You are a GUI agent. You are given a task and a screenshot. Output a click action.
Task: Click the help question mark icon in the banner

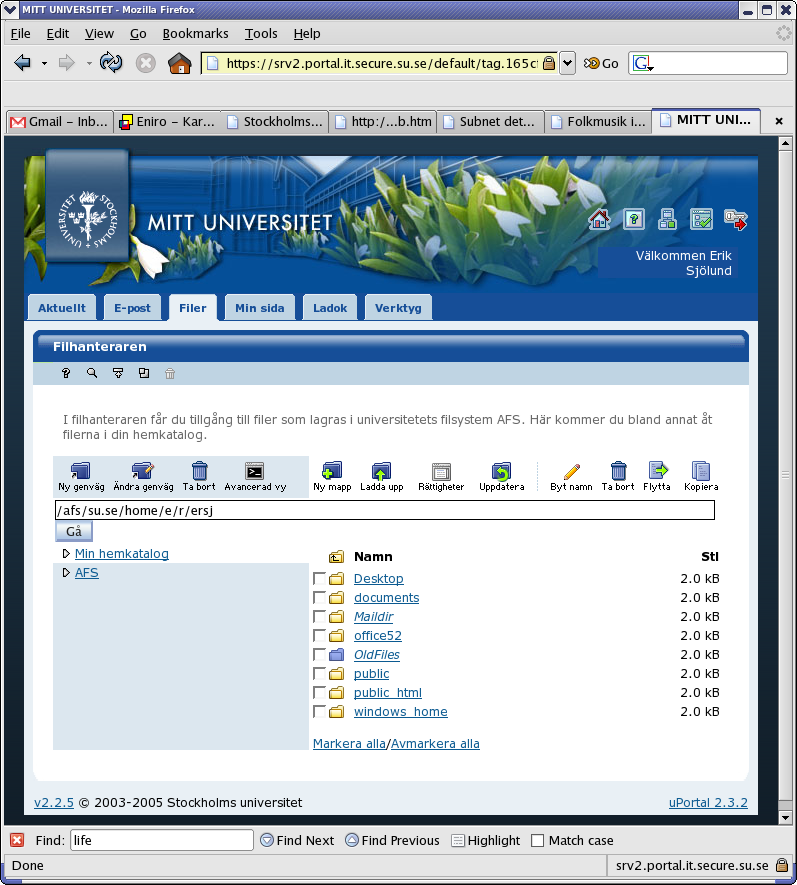[634, 219]
